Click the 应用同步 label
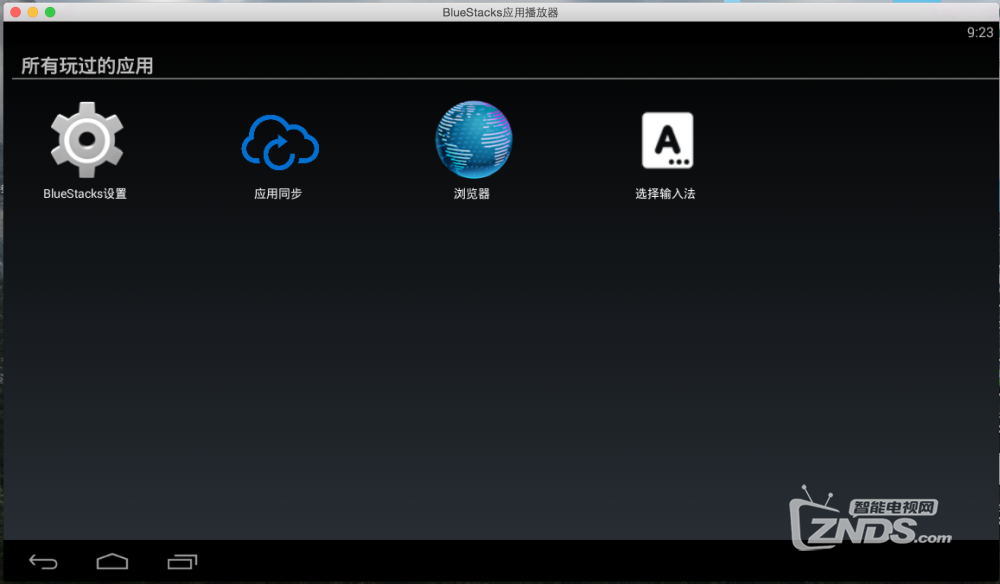 point(278,194)
